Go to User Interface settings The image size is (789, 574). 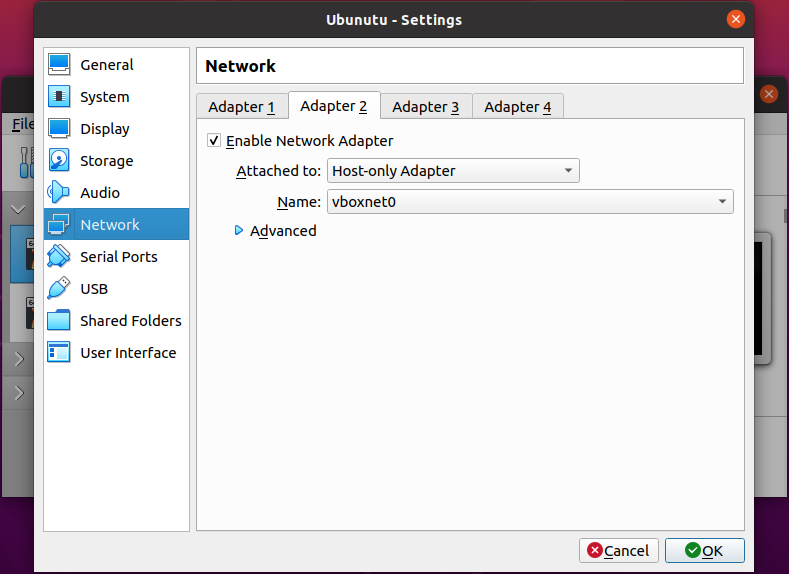tap(116, 353)
